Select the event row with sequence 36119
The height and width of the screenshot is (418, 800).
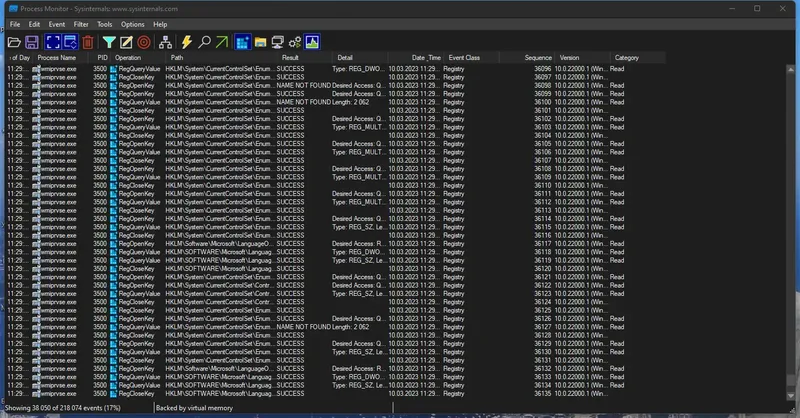336,260
